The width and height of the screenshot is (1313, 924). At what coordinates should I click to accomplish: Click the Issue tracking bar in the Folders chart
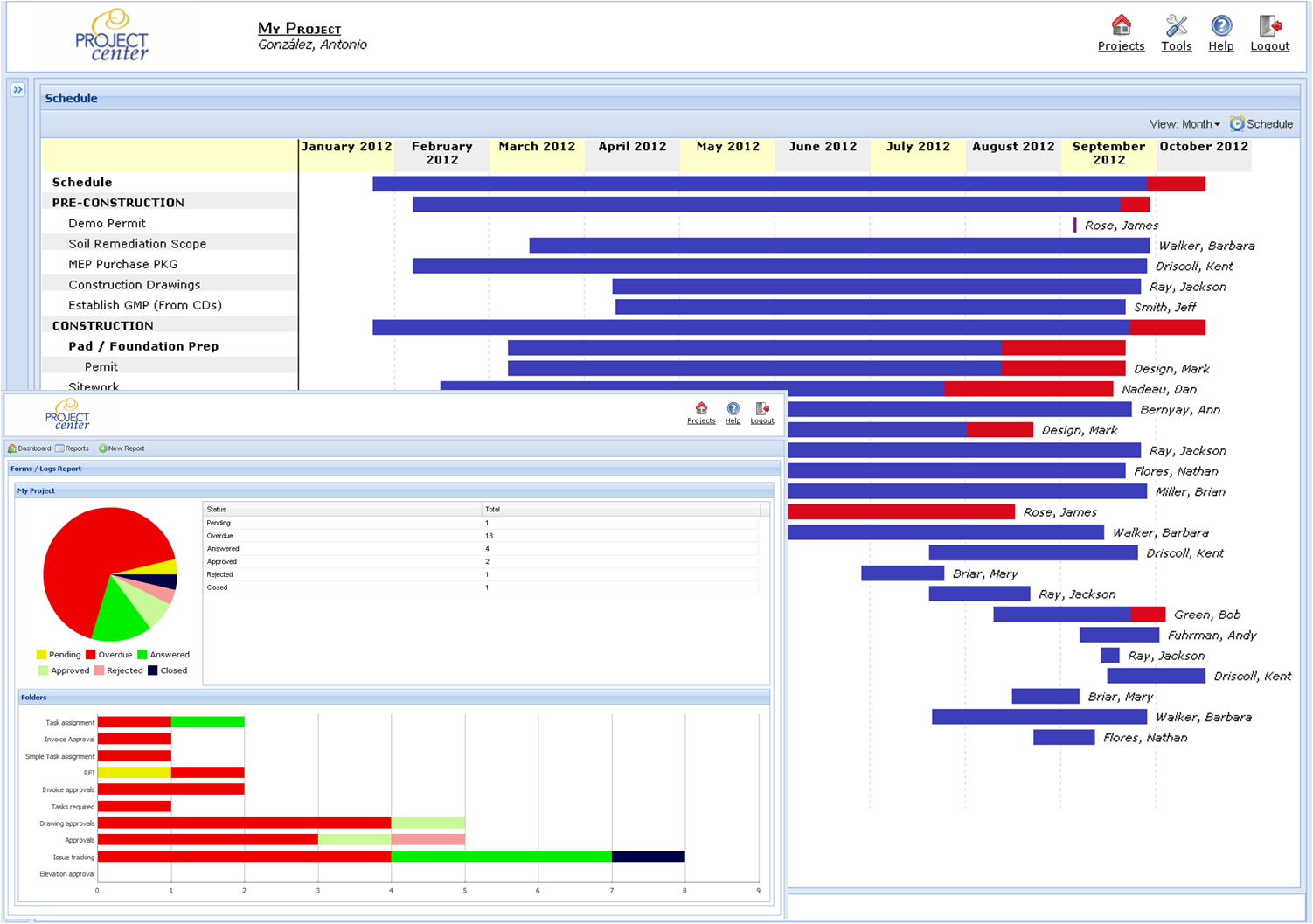pos(350,857)
